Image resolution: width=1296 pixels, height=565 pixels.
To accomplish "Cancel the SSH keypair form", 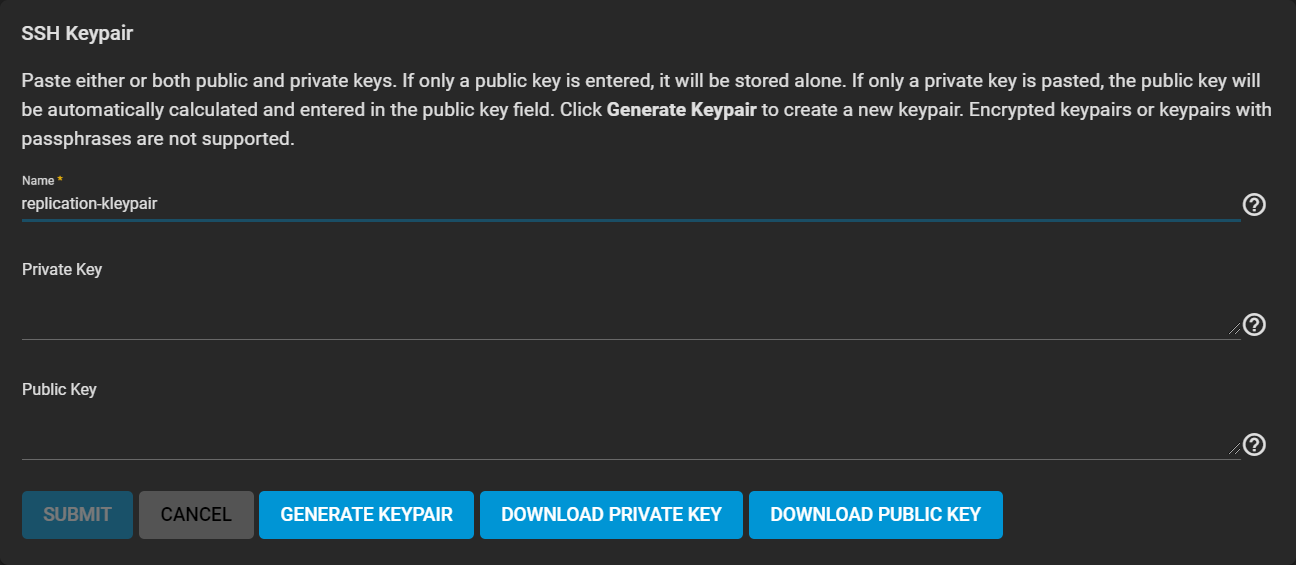I will (x=196, y=515).
